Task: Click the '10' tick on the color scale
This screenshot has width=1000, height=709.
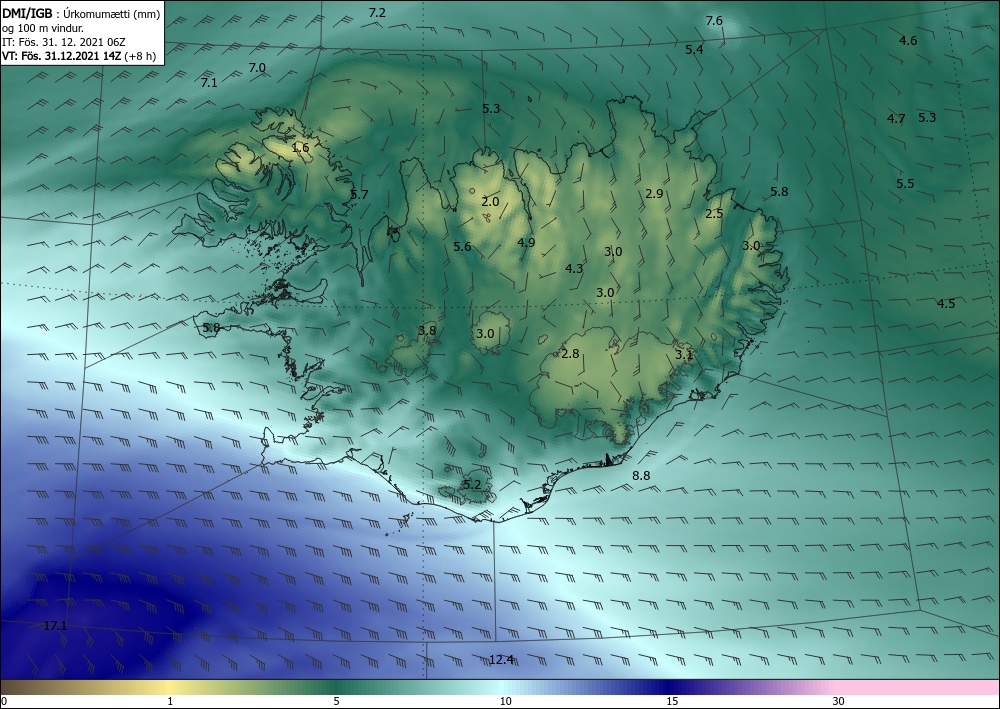Action: click(x=505, y=702)
